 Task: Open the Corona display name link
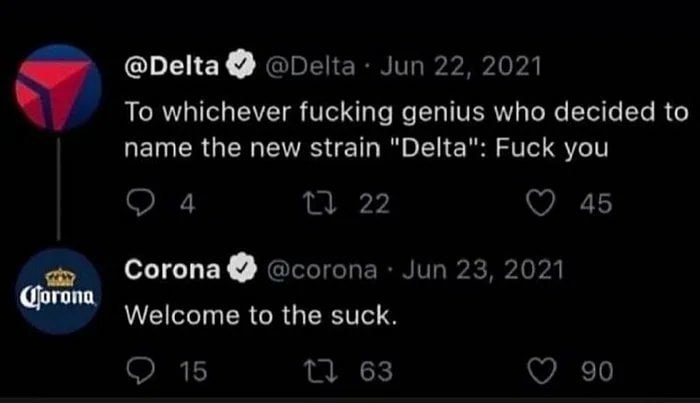click(173, 270)
